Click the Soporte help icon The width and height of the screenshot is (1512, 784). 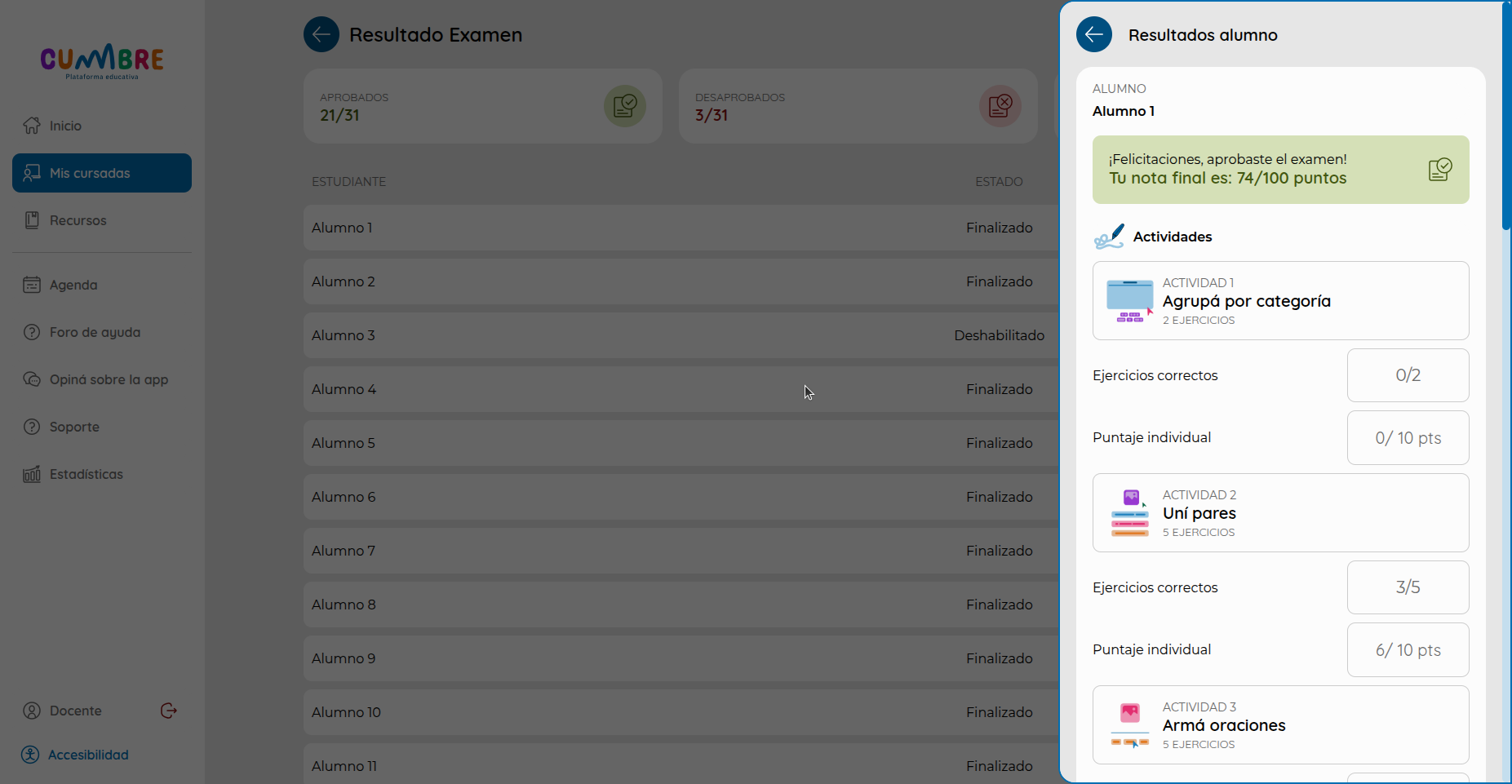[32, 427]
